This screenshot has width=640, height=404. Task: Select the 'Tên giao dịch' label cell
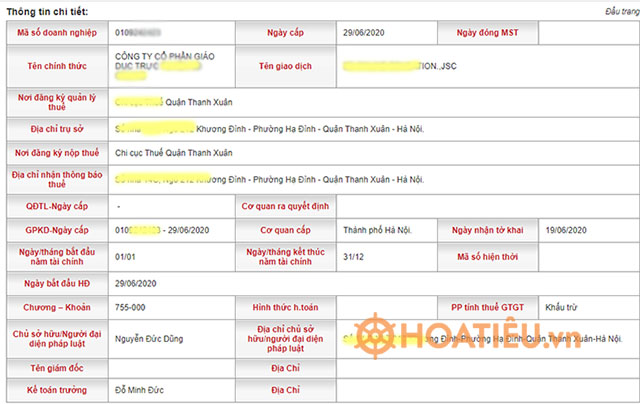[285, 66]
